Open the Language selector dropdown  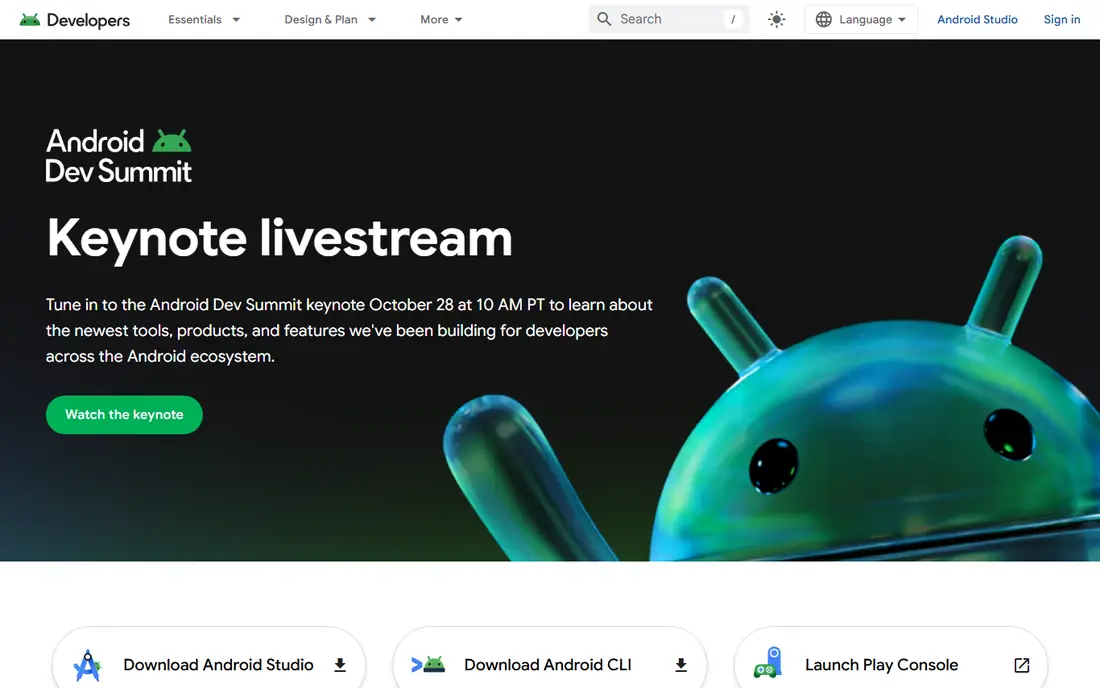tap(861, 20)
